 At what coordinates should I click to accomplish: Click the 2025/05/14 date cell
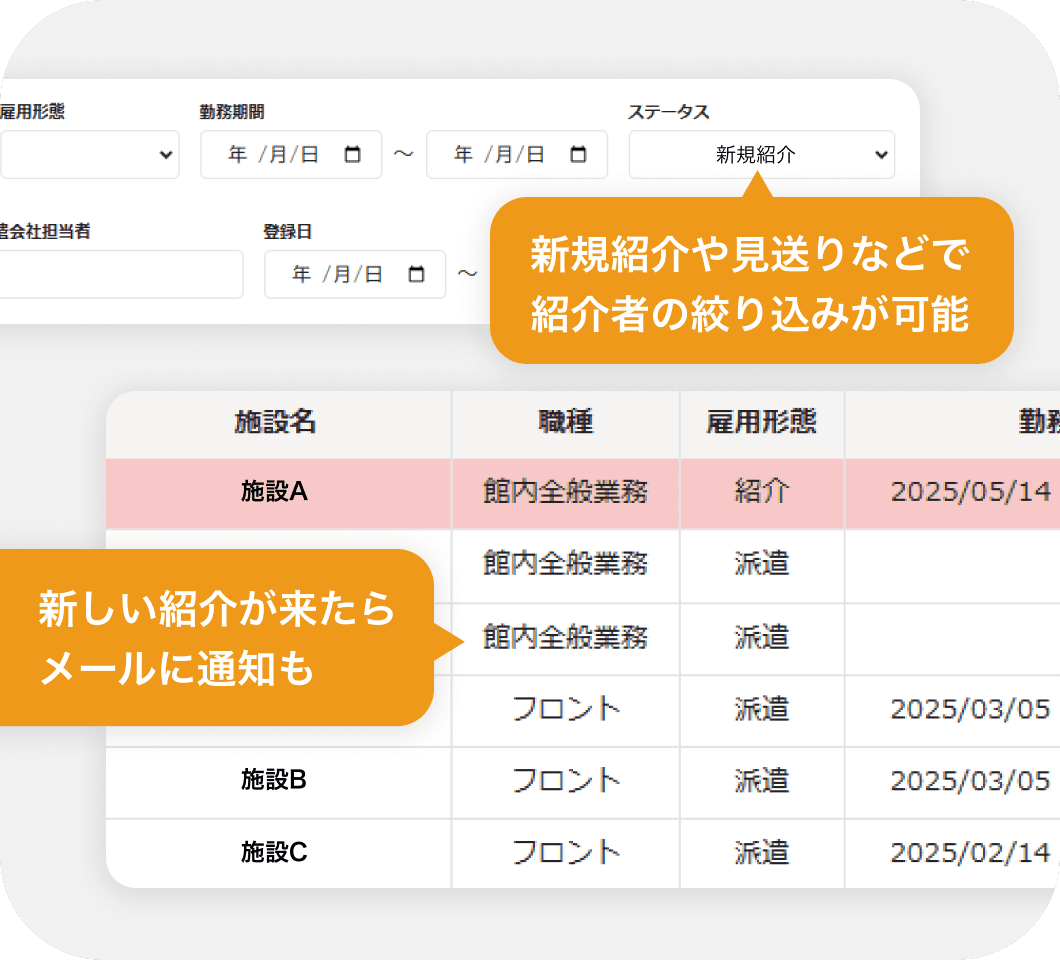[970, 492]
